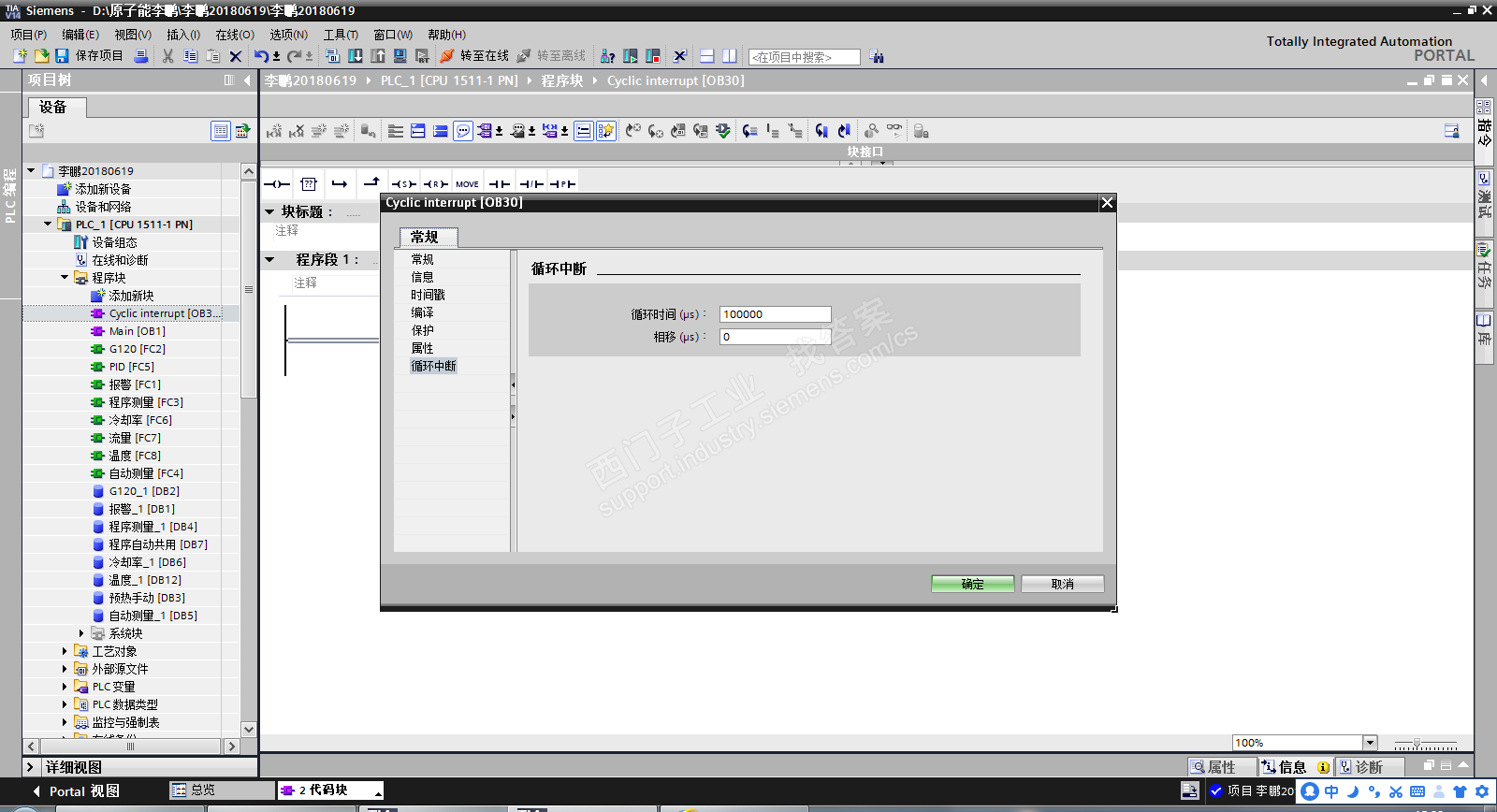The image size is (1497, 812).
Task: Open the zoom level 100% dropdown
Action: (x=1371, y=743)
